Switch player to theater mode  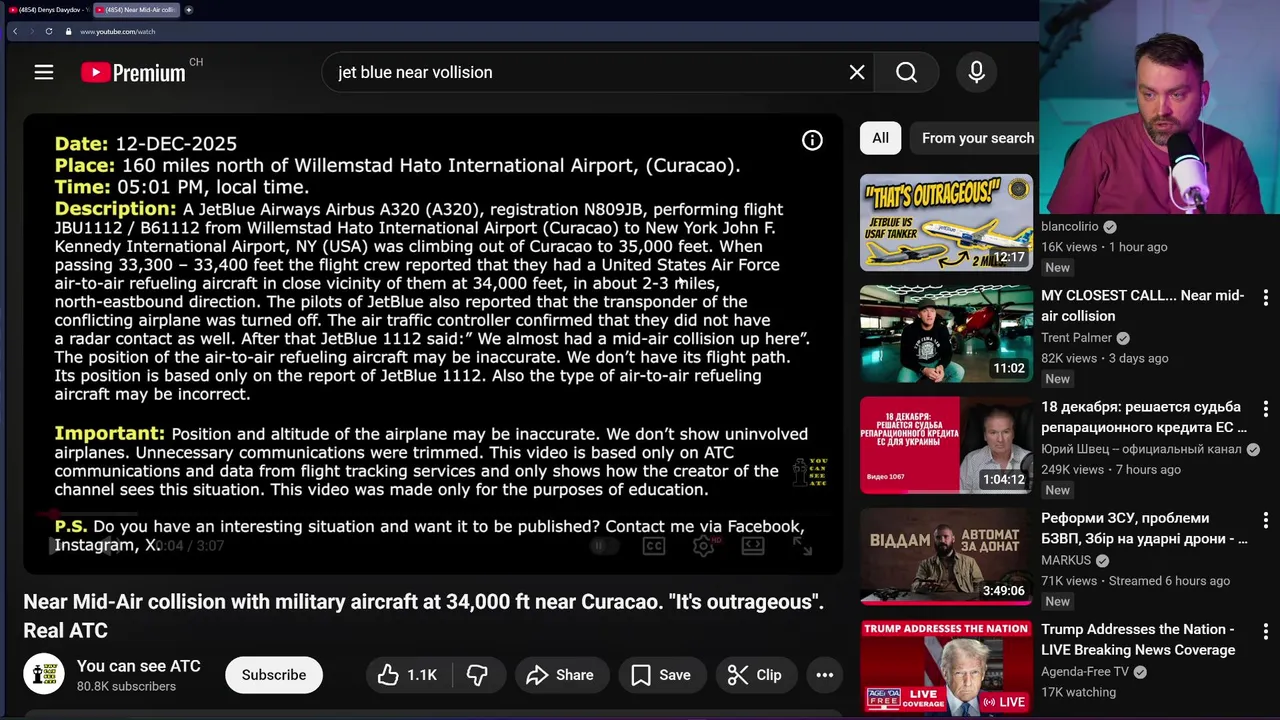pos(753,545)
